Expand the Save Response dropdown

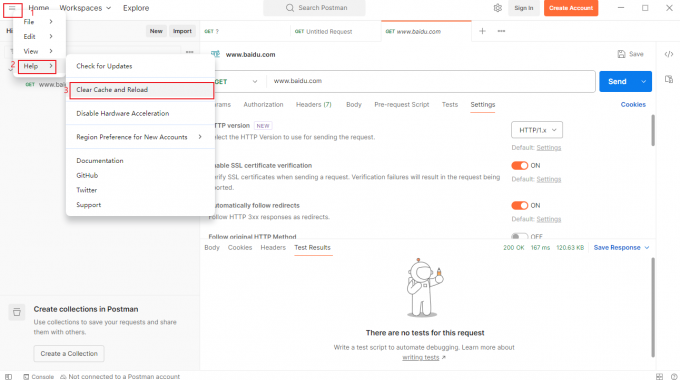tap(647, 248)
